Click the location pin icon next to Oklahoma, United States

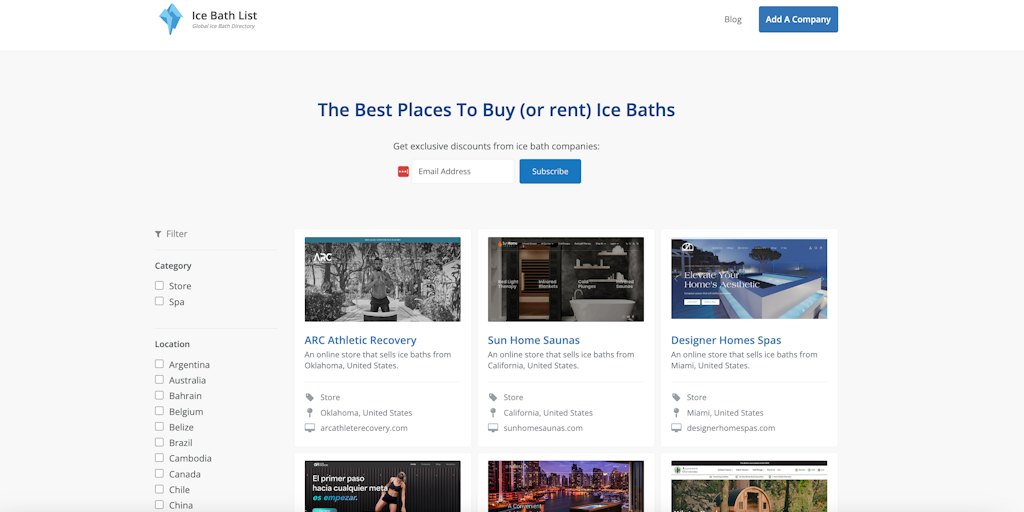(310, 413)
